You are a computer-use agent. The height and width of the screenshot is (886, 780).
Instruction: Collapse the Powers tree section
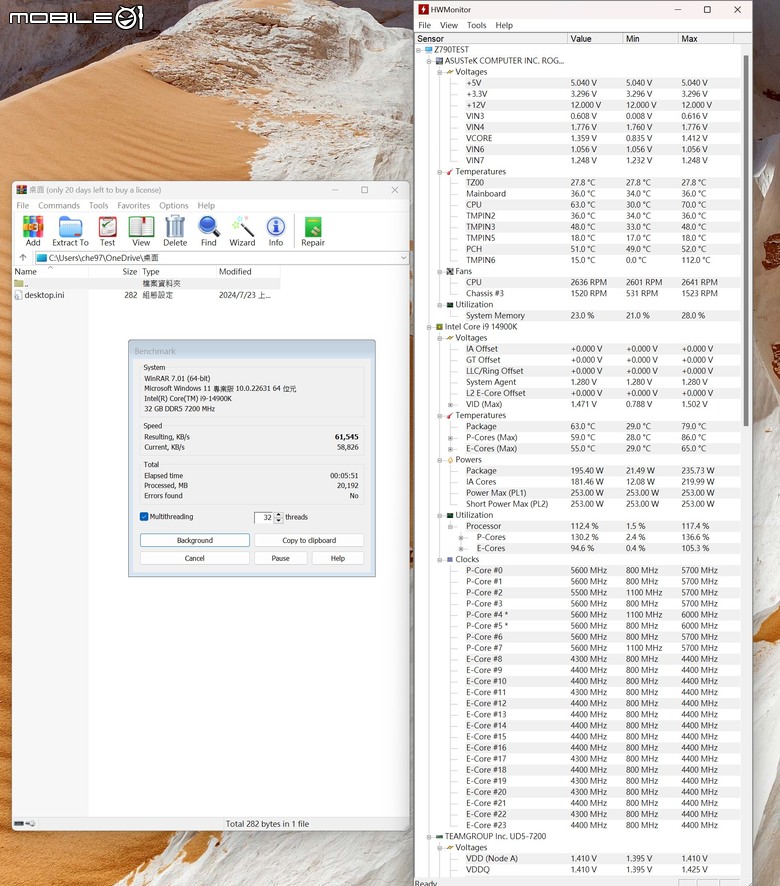[x=440, y=460]
